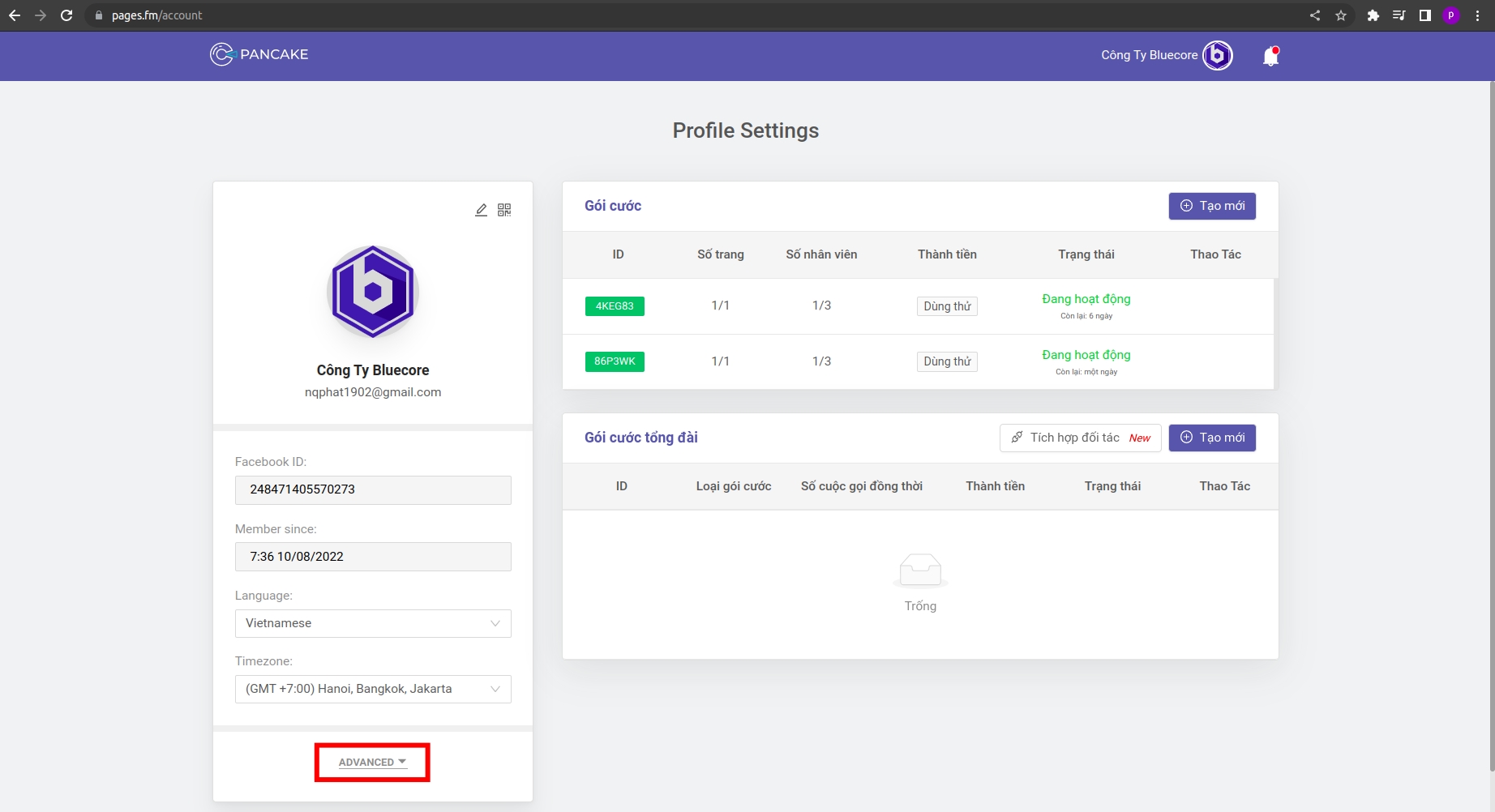Open Chrome three-dot menu
The height and width of the screenshot is (812, 1495).
1478,15
